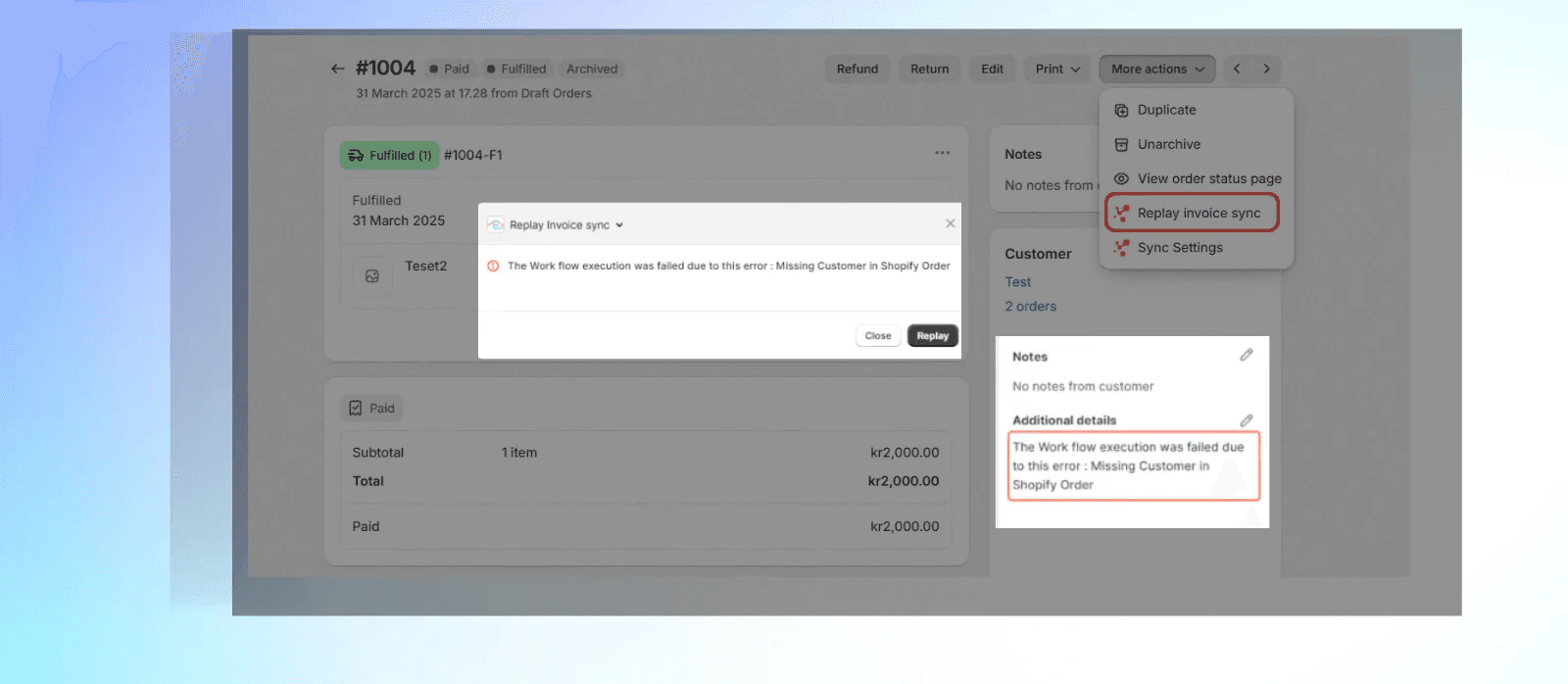
Task: Click the Paid badge in the payment card
Action: pyautogui.click(x=371, y=409)
